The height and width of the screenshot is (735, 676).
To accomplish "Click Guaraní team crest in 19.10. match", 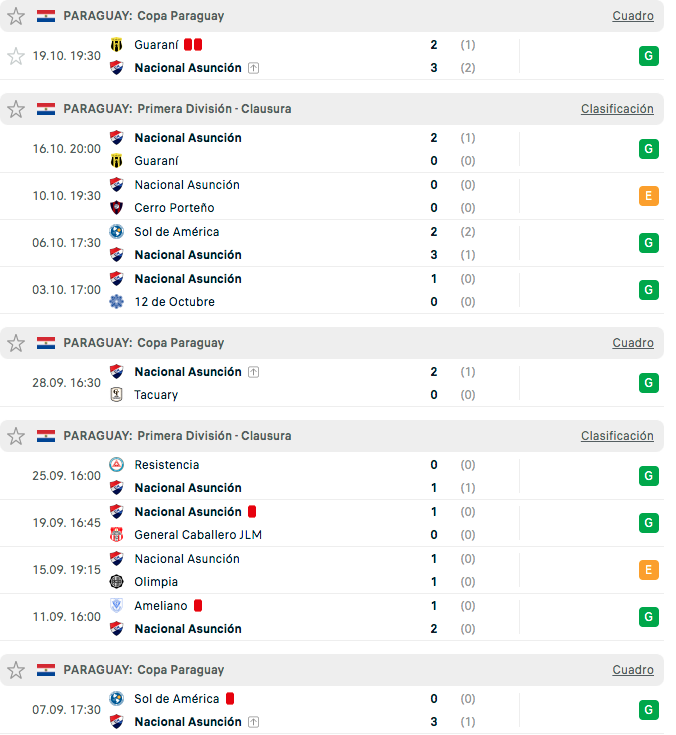I will [117, 45].
